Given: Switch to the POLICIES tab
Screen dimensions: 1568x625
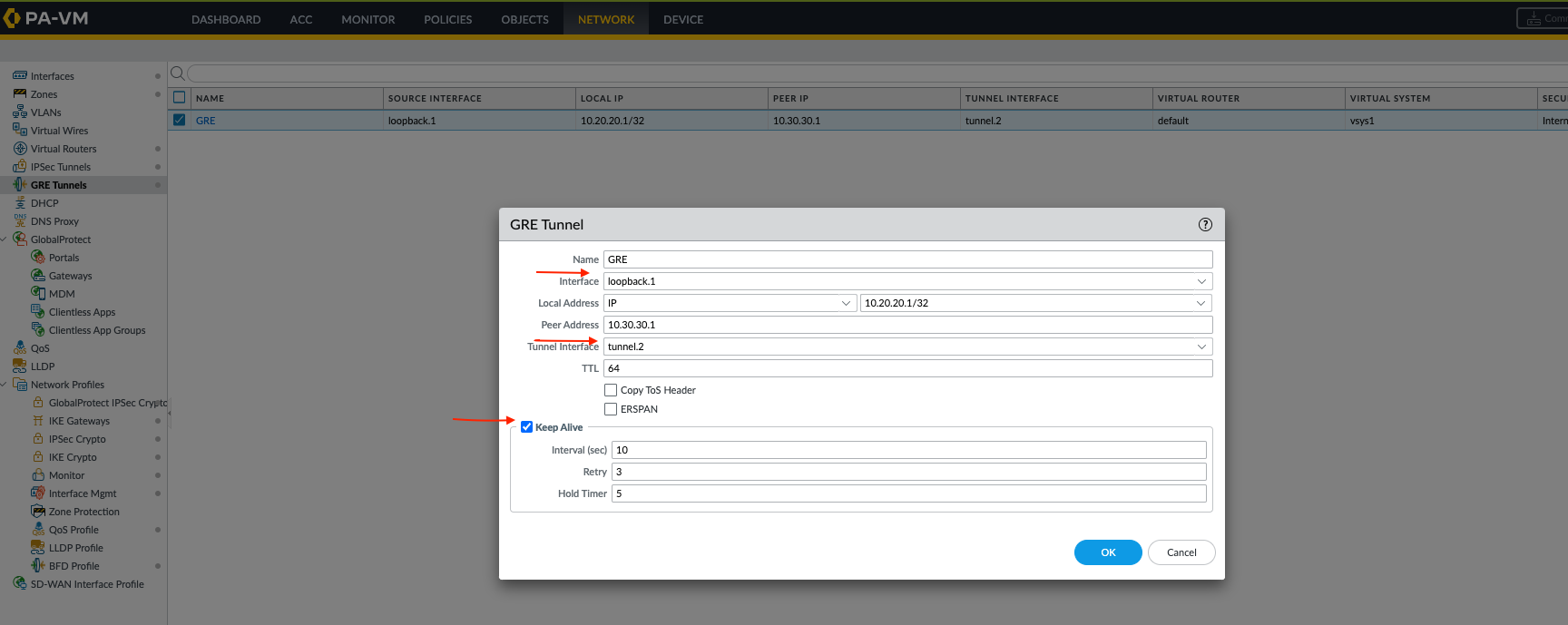Looking at the screenshot, I should [x=447, y=19].
